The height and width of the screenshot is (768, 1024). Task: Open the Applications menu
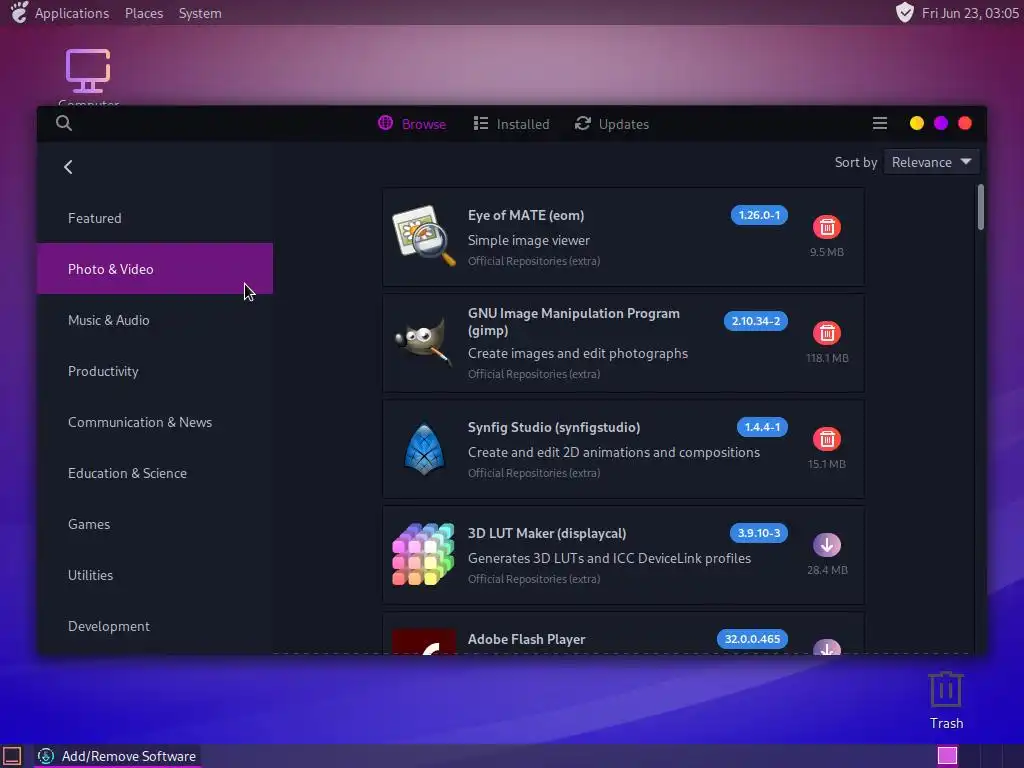[x=72, y=13]
